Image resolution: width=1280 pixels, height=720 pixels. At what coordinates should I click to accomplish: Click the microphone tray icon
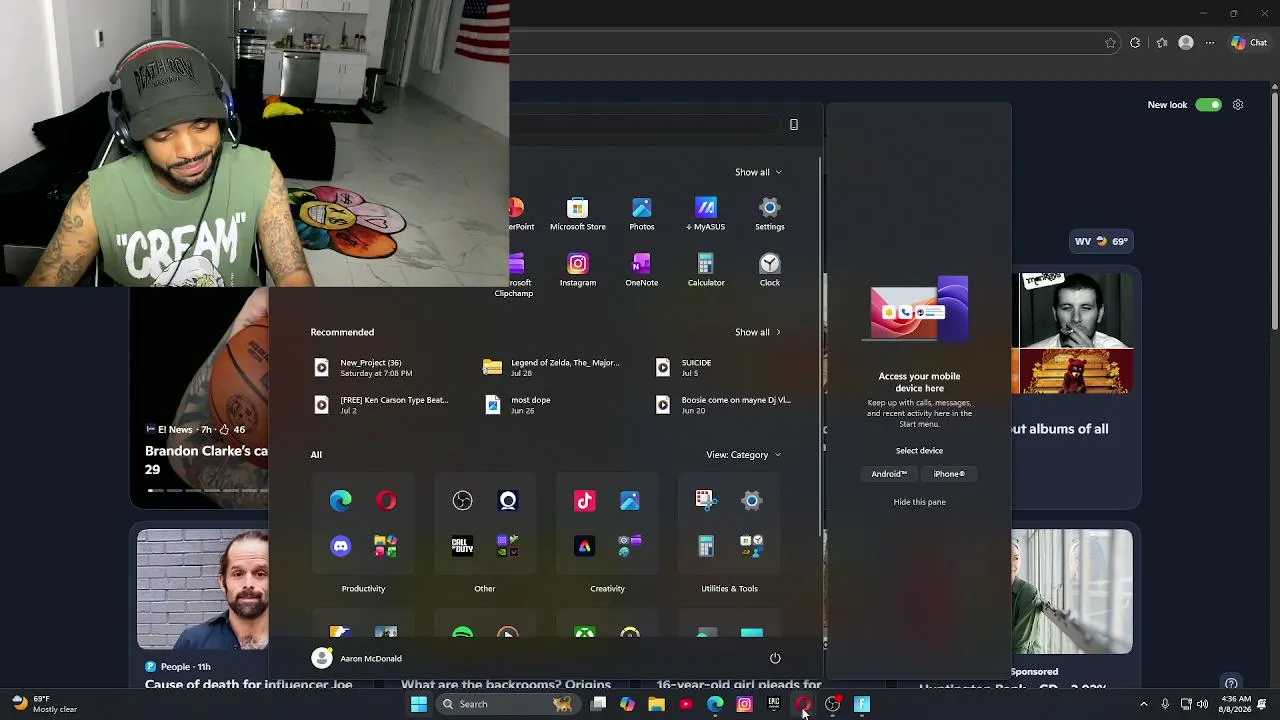pos(1165,704)
